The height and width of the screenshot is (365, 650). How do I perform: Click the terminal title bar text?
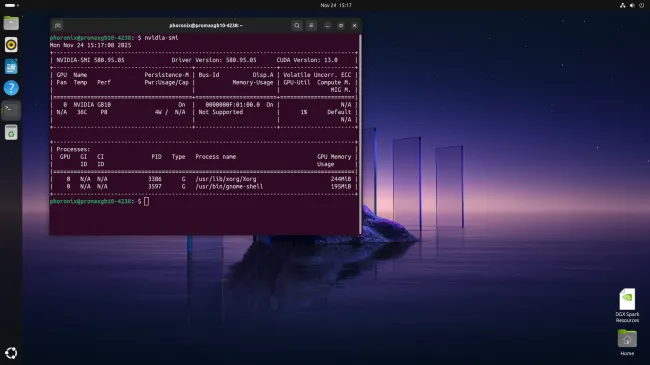coord(206,25)
